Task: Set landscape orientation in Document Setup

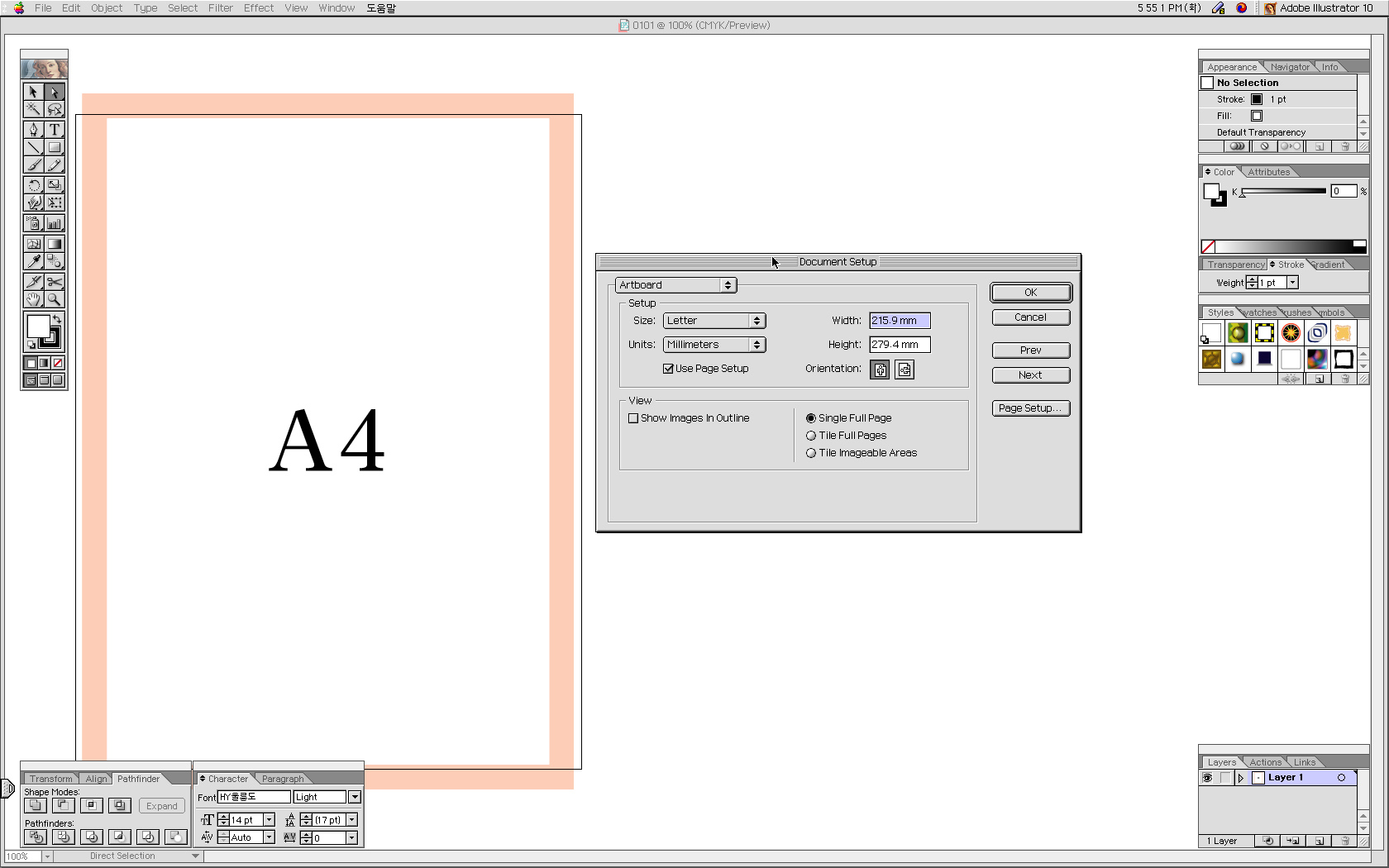Action: coord(905,370)
